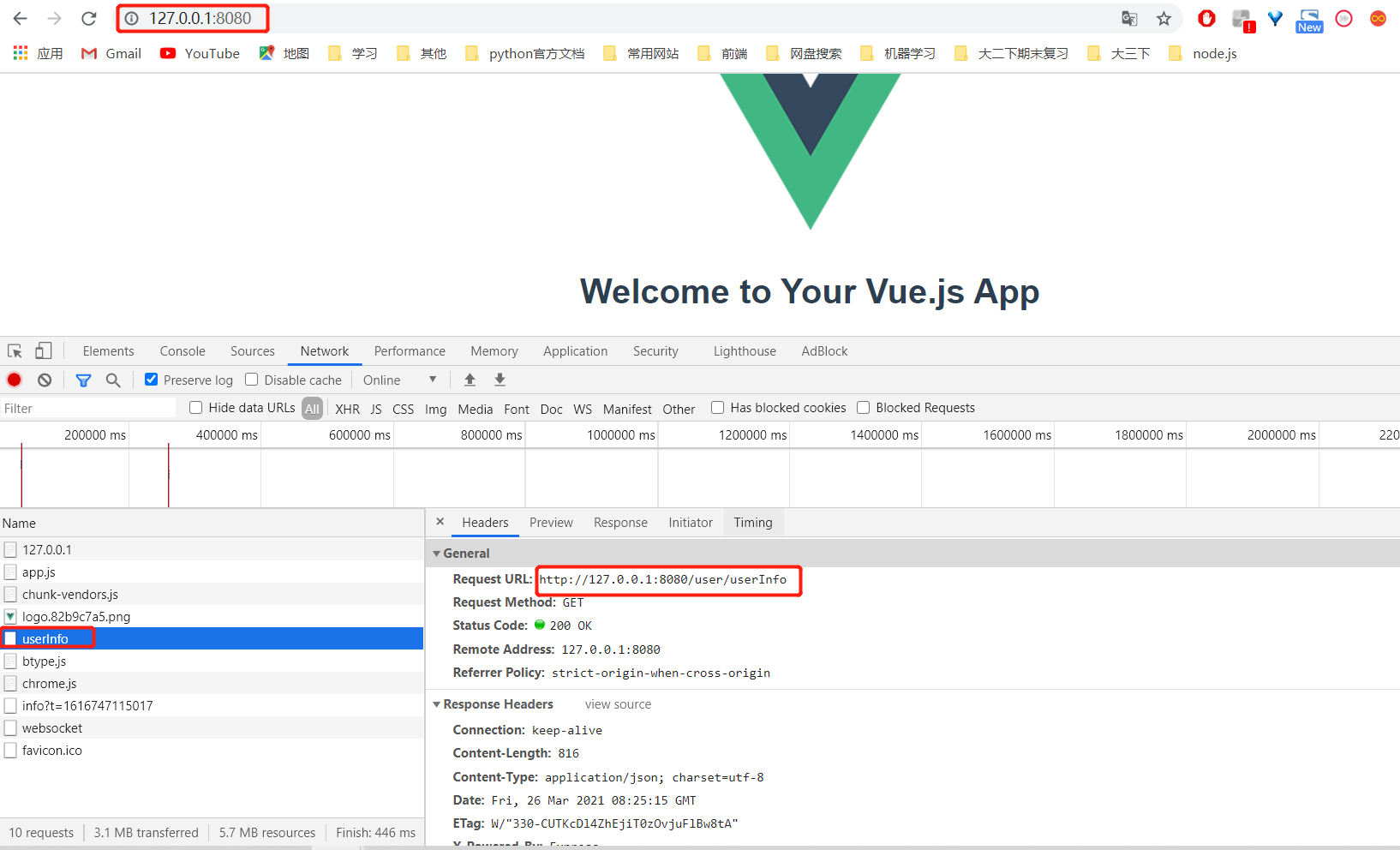The width and height of the screenshot is (1400, 850).
Task: Open the Response tab of request
Action: coord(620,523)
